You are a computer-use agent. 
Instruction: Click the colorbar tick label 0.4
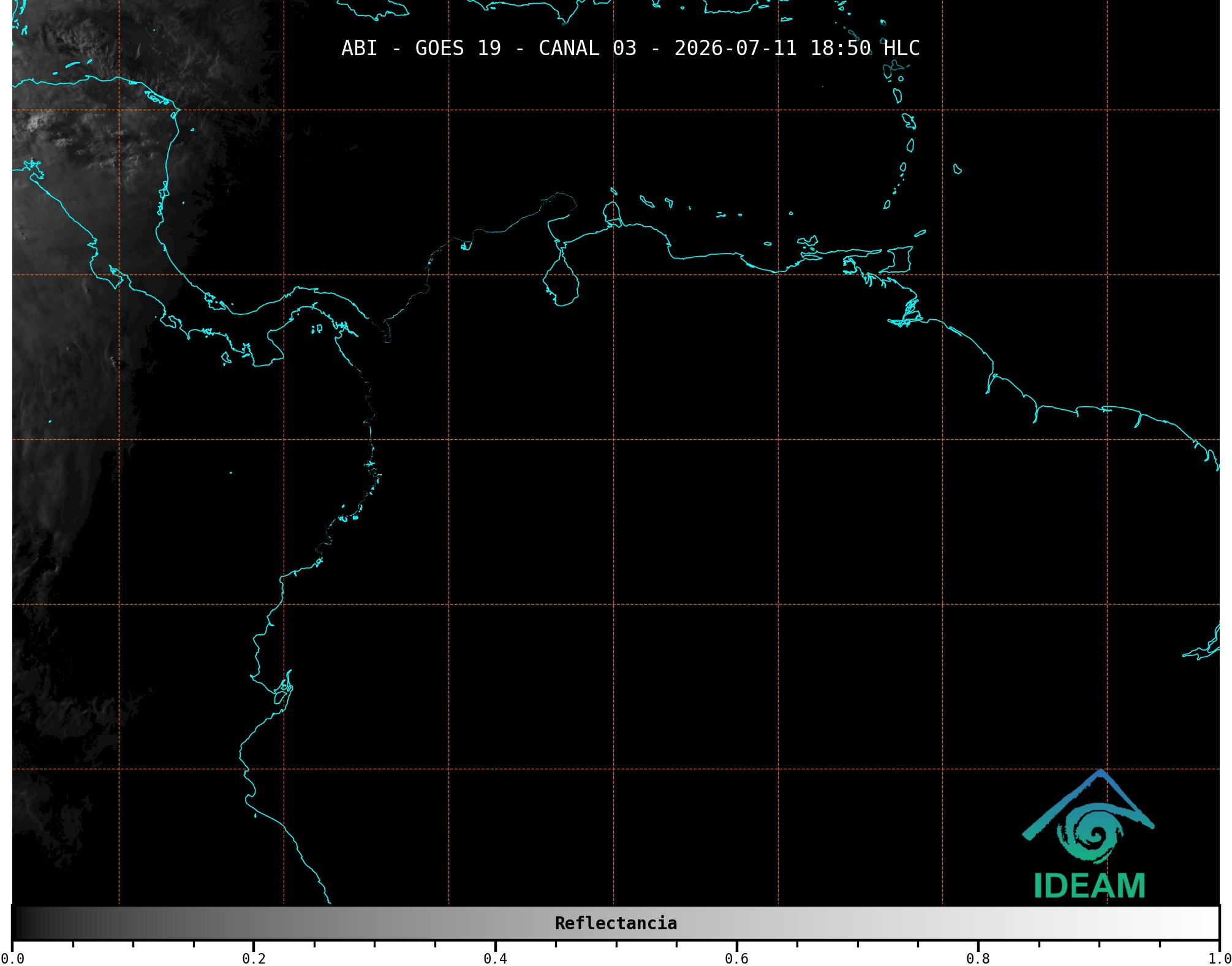tap(495, 958)
